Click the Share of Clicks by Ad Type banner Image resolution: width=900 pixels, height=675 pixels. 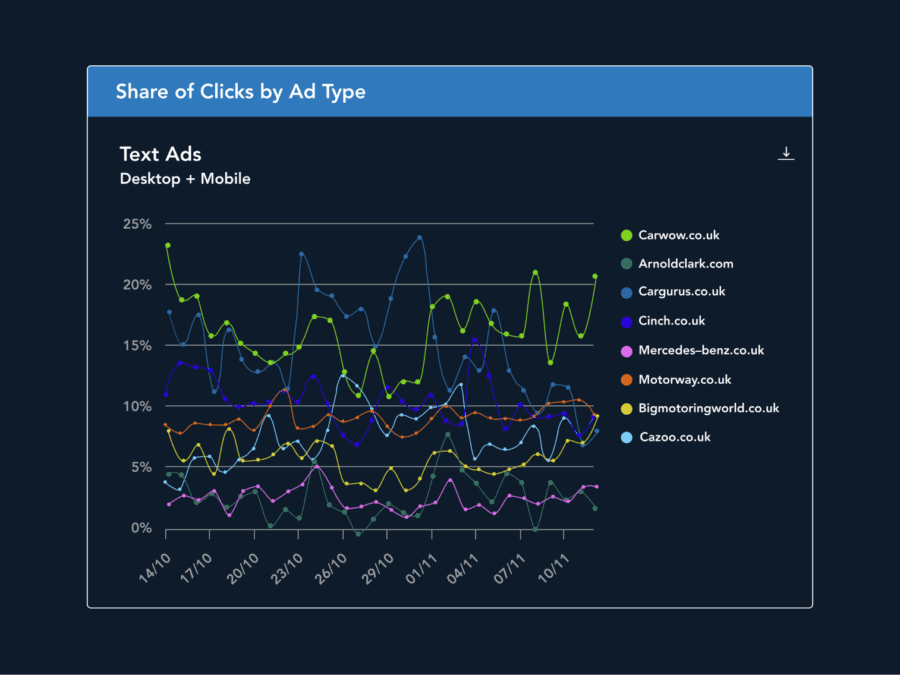pyautogui.click(x=240, y=91)
